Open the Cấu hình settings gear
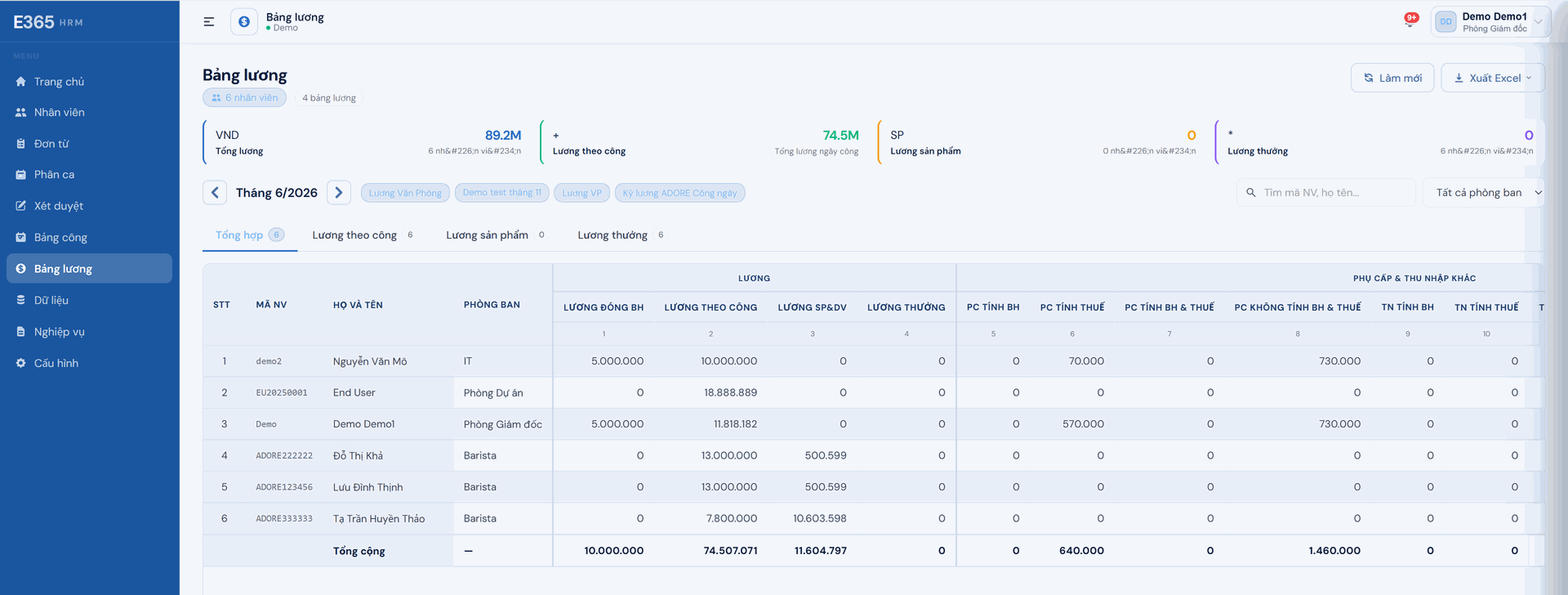This screenshot has height=595, width=1568. click(20, 363)
